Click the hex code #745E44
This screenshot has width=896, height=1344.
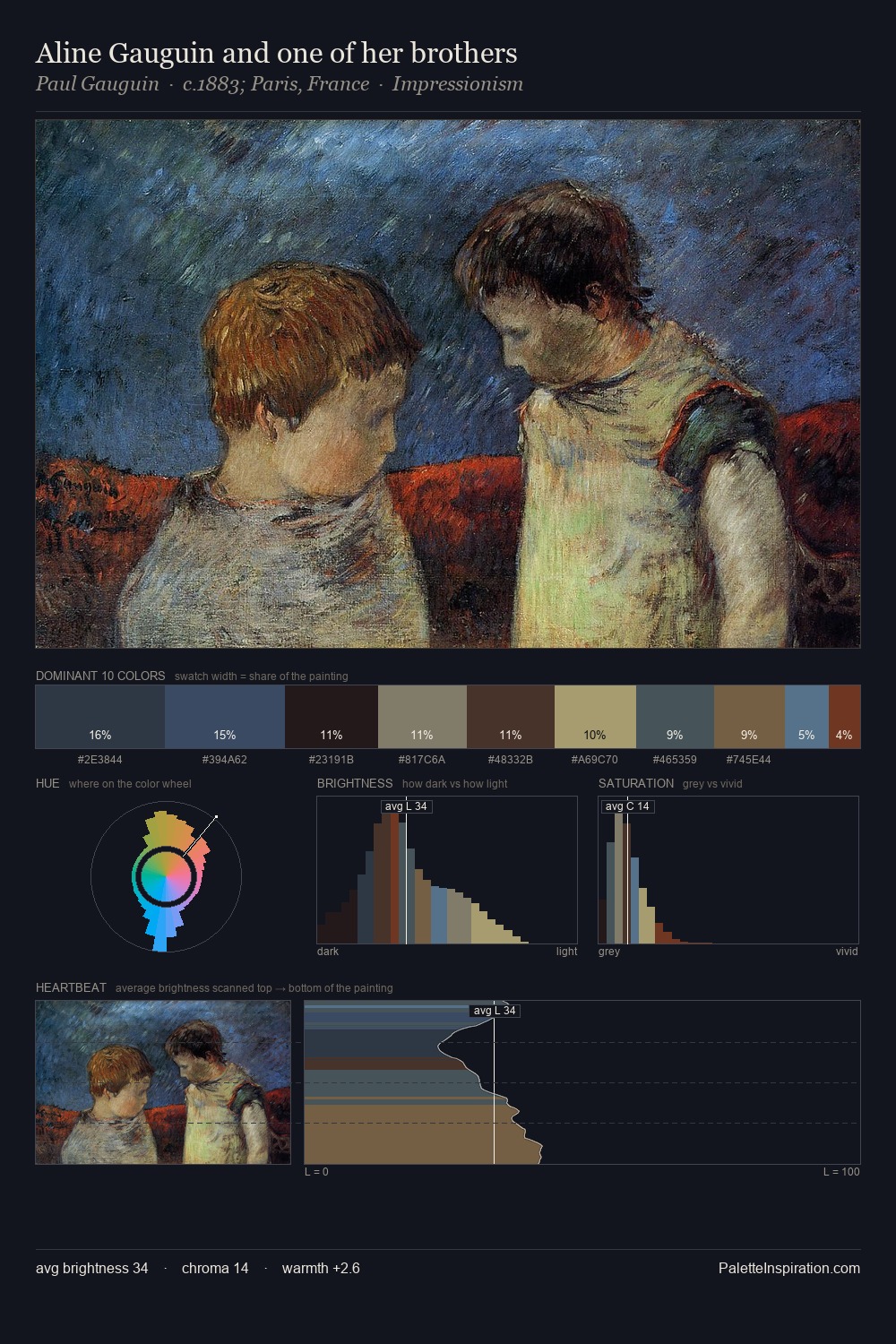coord(749,760)
